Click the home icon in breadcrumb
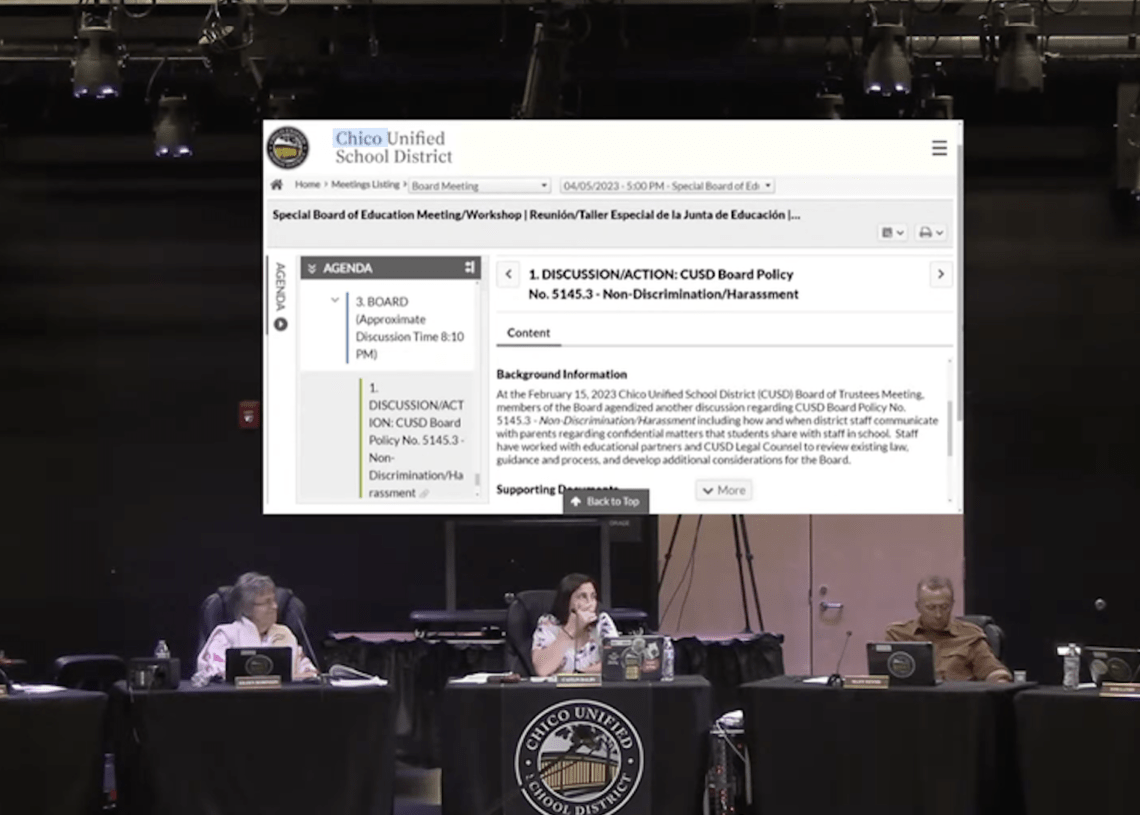Viewport: 1140px width, 815px height. [x=277, y=185]
